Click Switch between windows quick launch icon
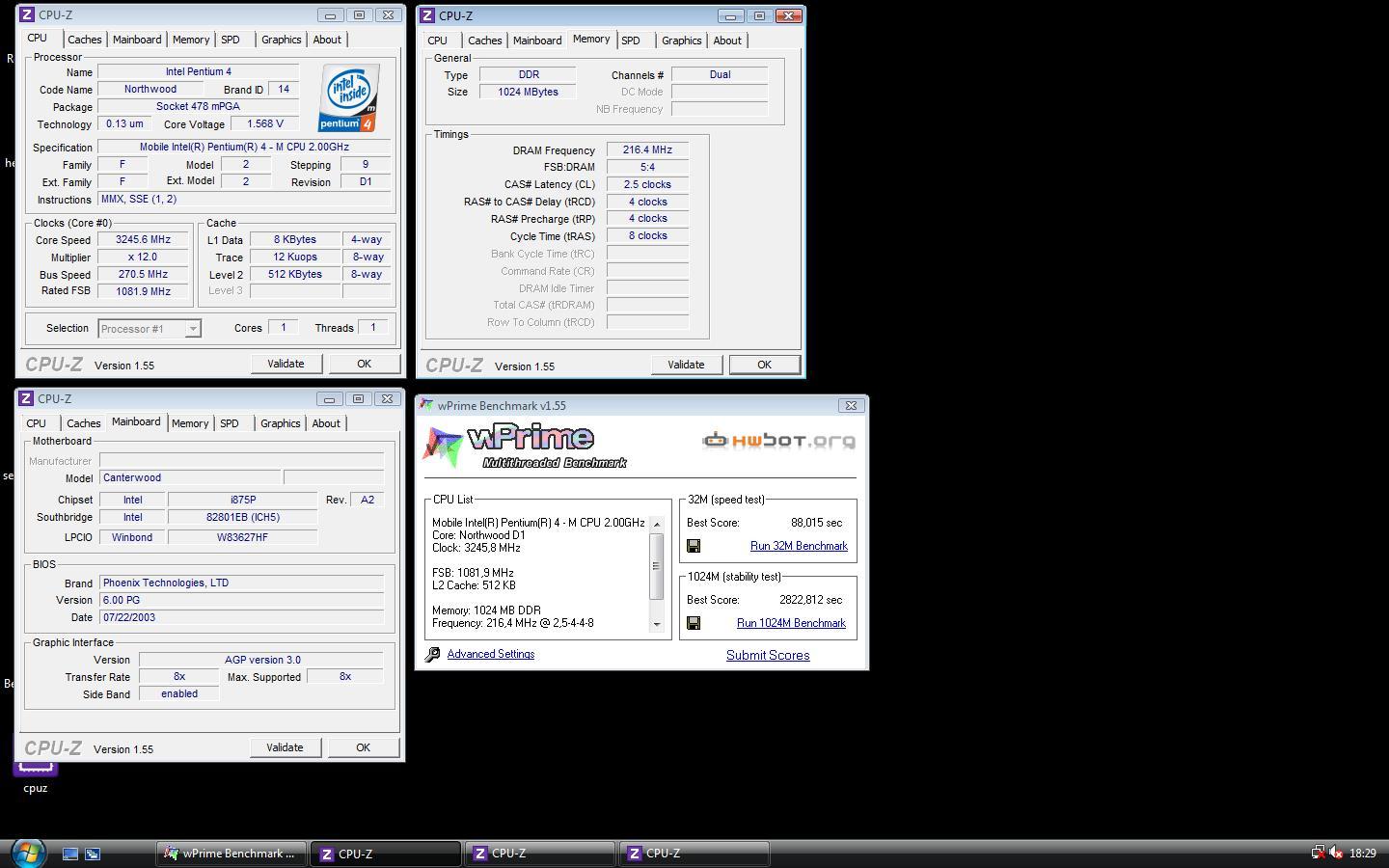This screenshot has width=1389, height=868. [x=93, y=854]
